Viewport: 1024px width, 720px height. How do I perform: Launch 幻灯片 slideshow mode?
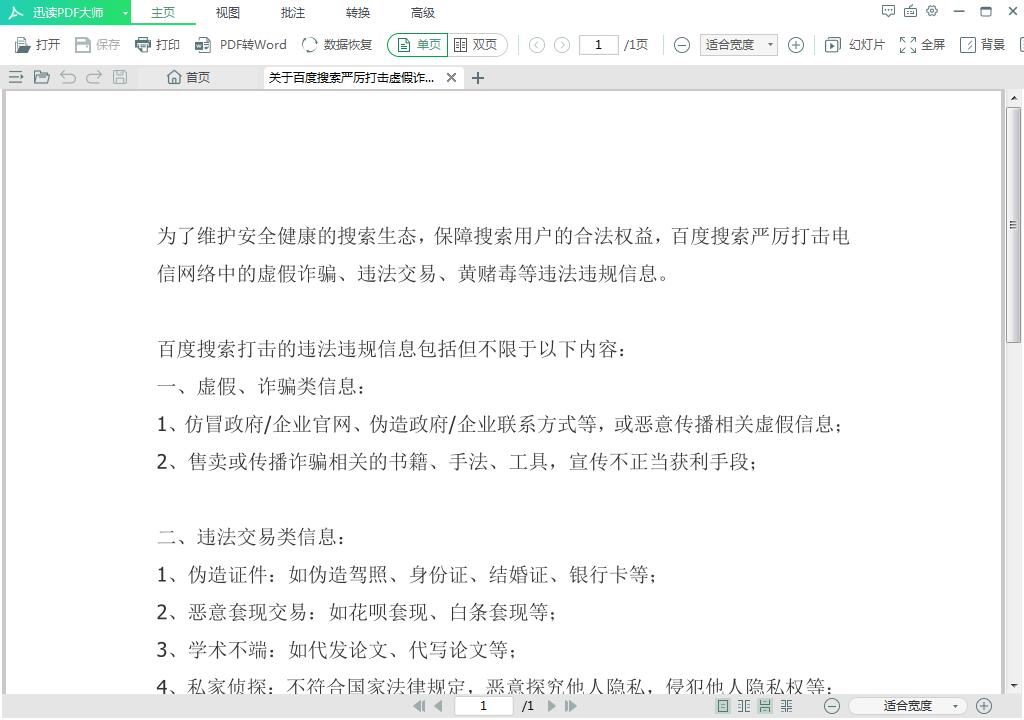click(855, 45)
